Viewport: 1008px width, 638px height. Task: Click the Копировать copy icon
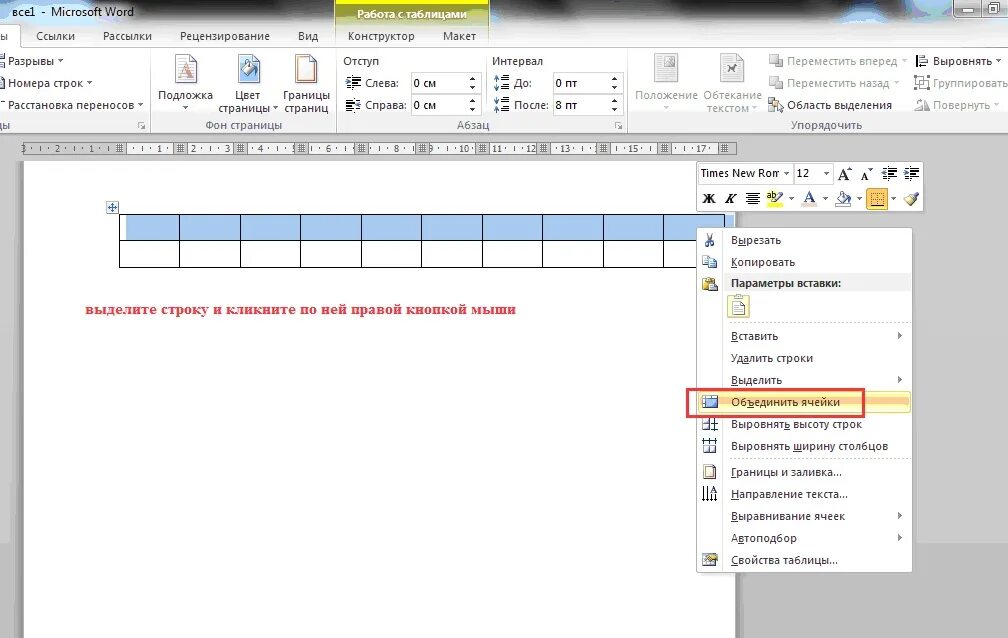coord(709,262)
